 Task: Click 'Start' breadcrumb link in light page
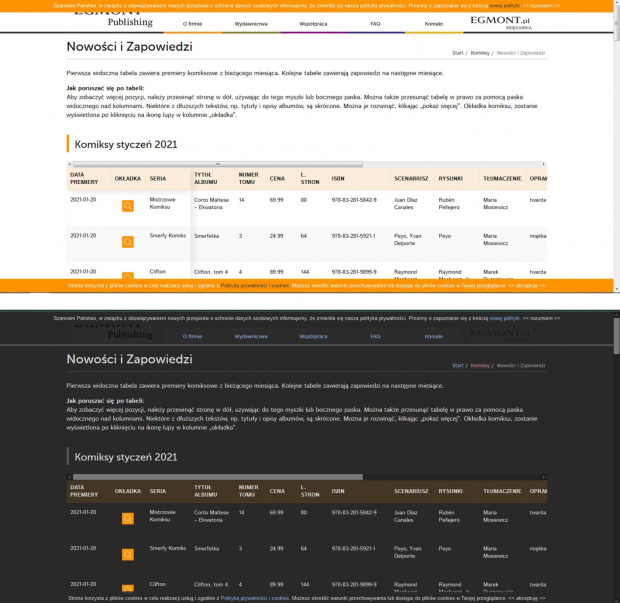coord(457,52)
